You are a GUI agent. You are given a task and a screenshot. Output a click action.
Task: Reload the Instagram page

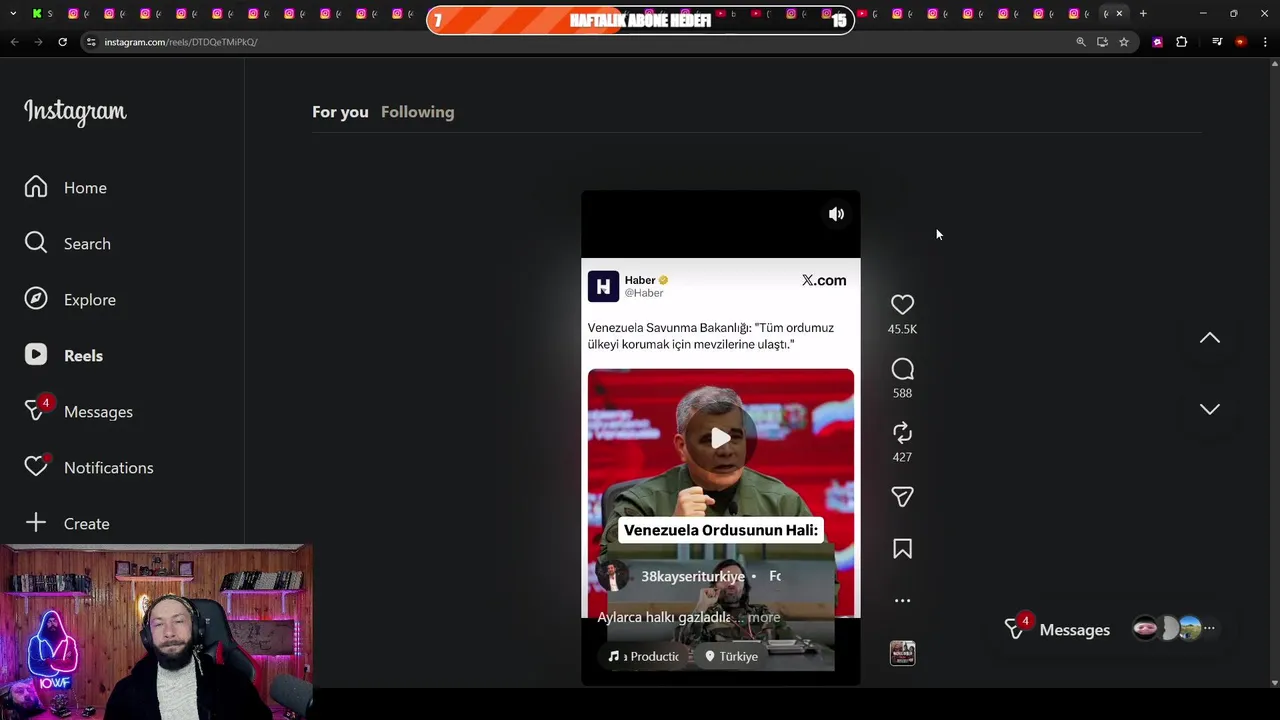tap(62, 42)
